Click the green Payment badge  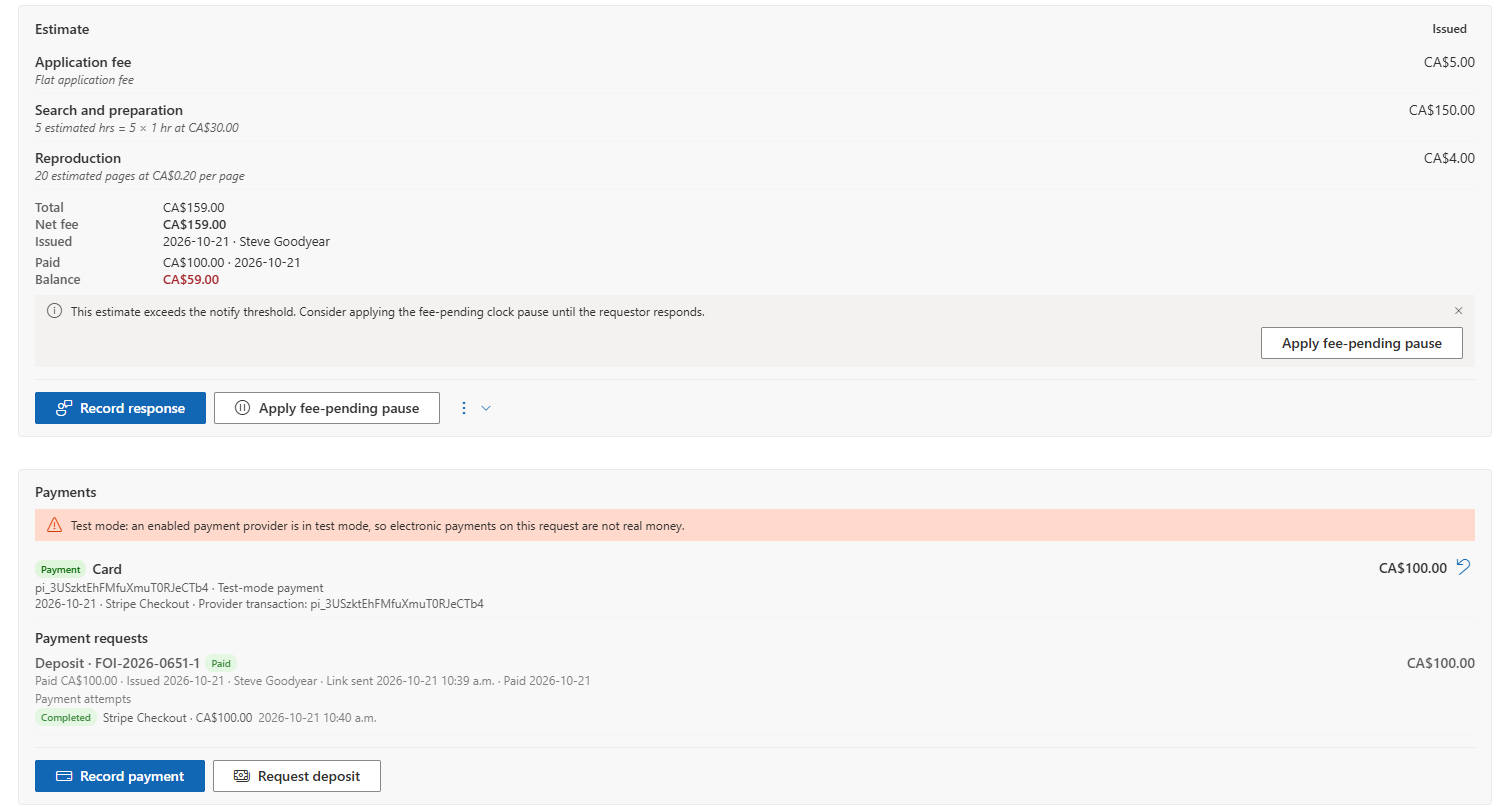[61, 569]
